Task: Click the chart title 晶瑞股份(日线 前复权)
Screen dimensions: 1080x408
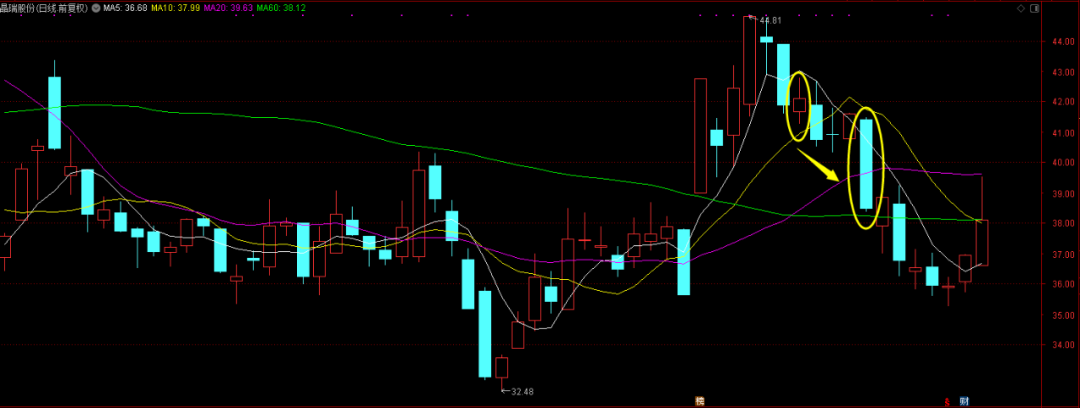Action: (45, 8)
